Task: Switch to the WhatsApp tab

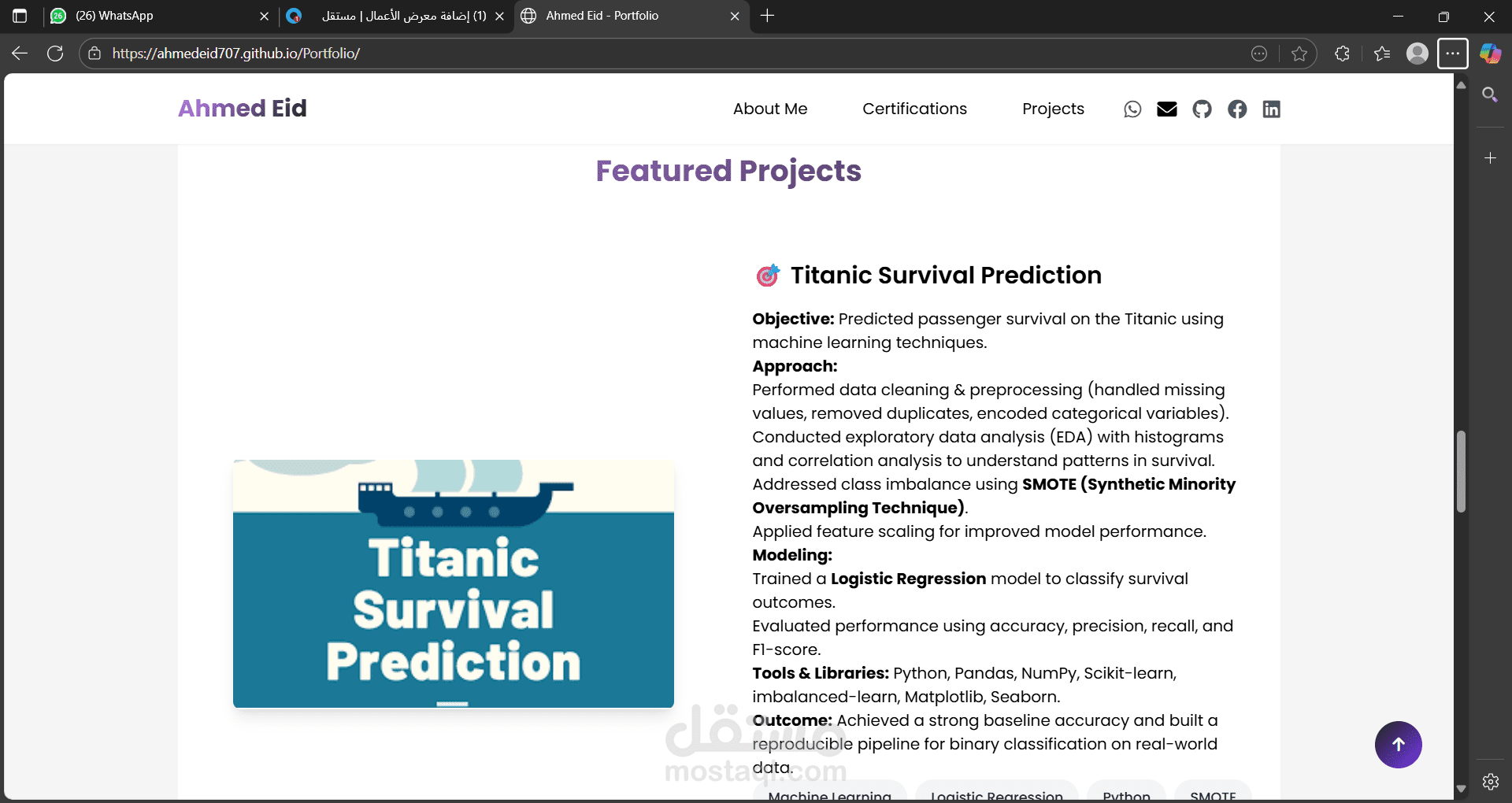Action: 159,16
